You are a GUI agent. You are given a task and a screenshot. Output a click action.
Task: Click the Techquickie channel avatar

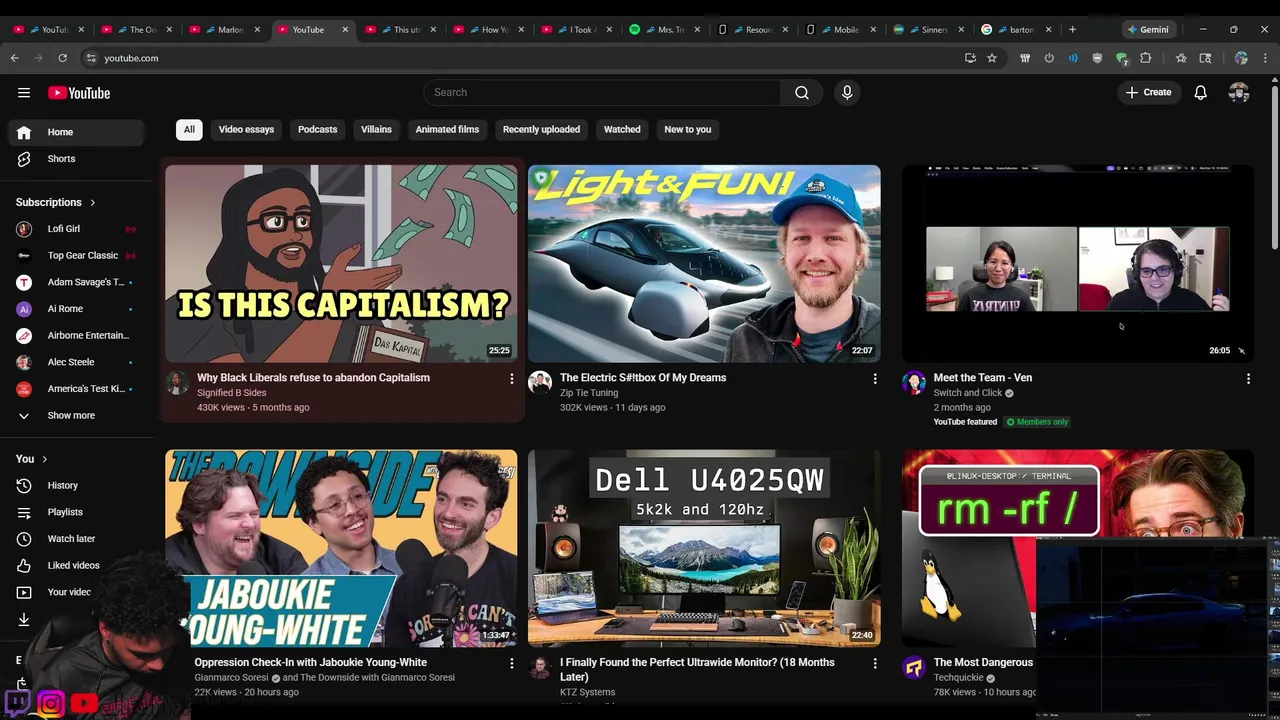pyautogui.click(x=914, y=668)
